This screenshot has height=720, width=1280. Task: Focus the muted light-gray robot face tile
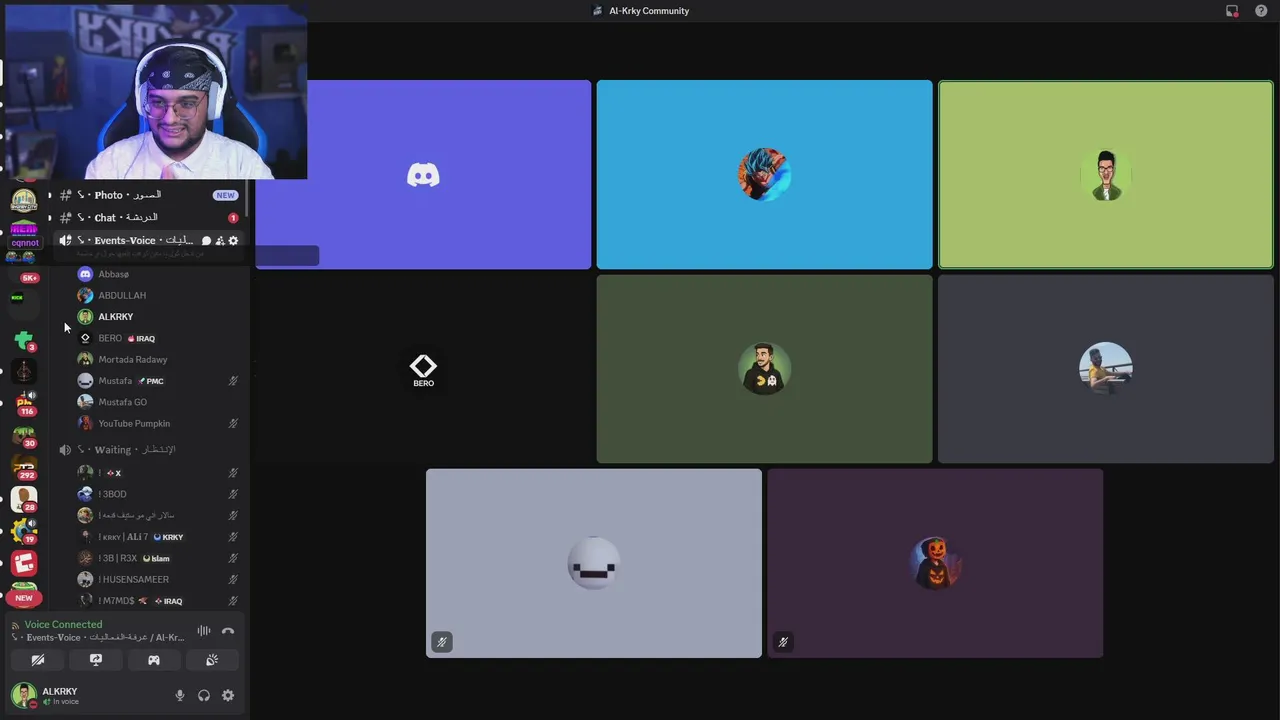[x=594, y=563]
